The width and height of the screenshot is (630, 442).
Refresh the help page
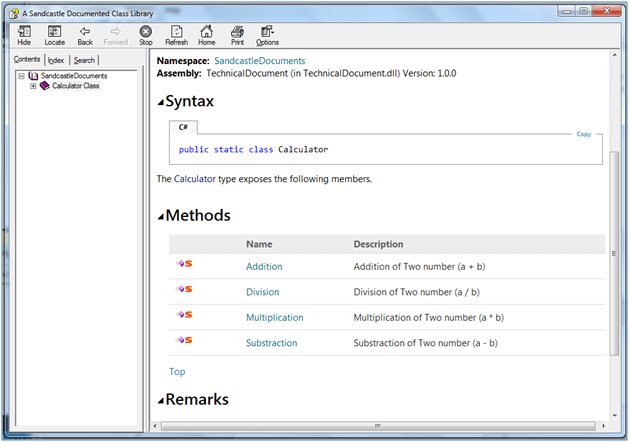pos(177,35)
